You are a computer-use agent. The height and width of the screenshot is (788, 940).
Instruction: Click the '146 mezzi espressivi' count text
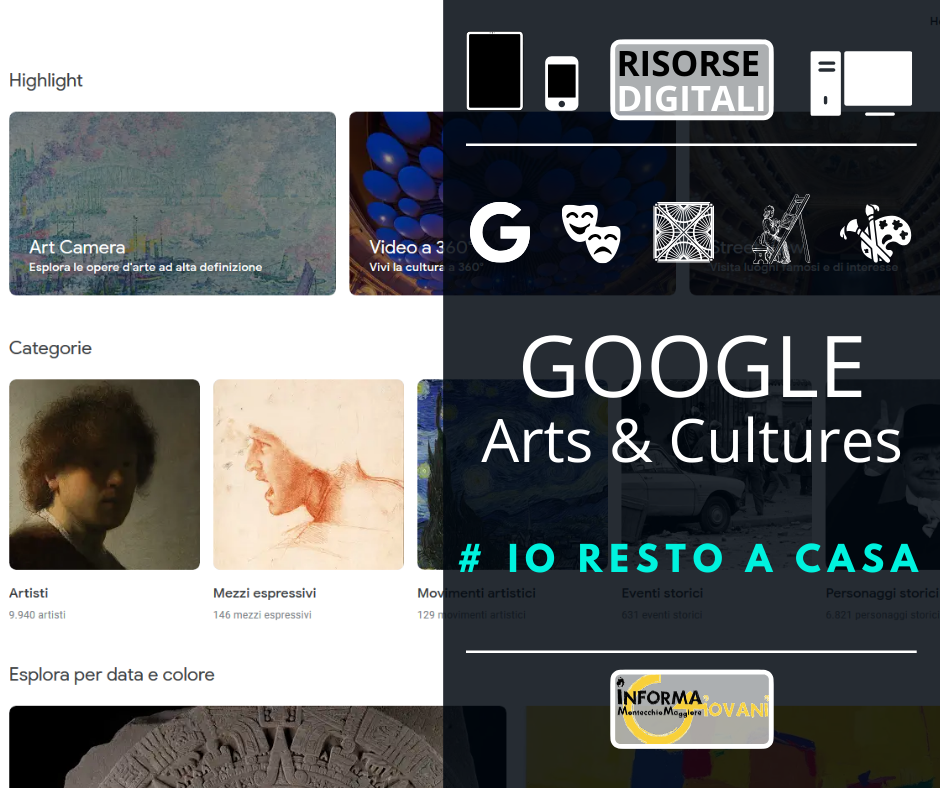coord(263,615)
